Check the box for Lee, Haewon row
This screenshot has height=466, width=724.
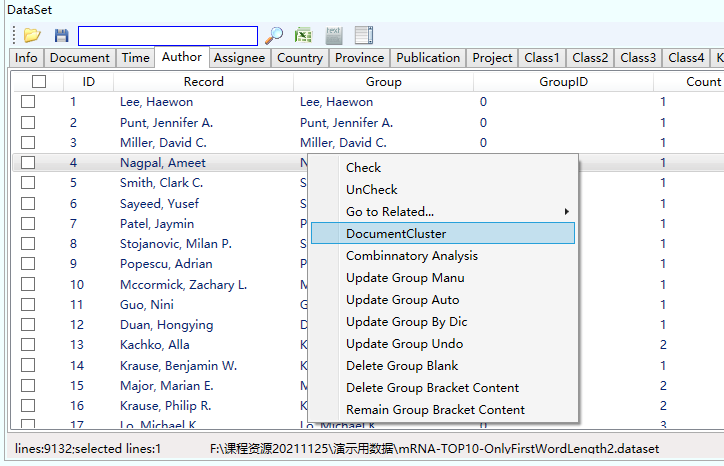pos(28,102)
